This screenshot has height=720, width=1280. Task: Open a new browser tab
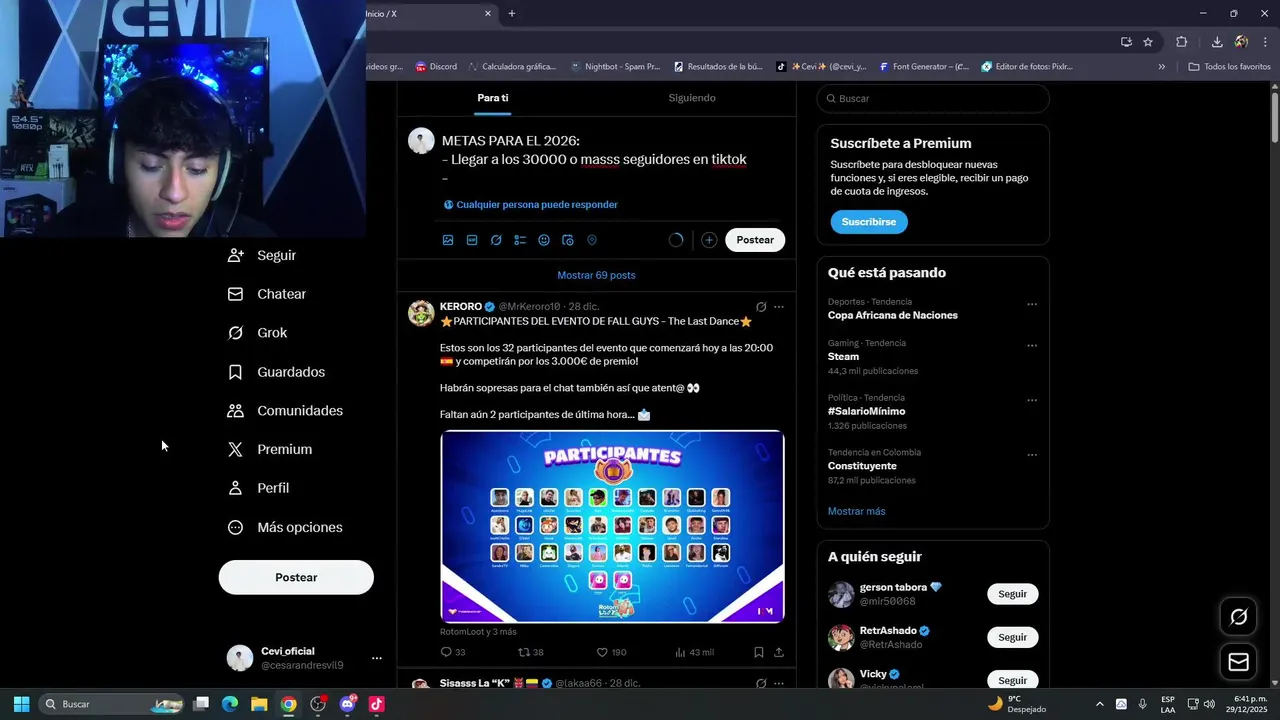[512, 14]
